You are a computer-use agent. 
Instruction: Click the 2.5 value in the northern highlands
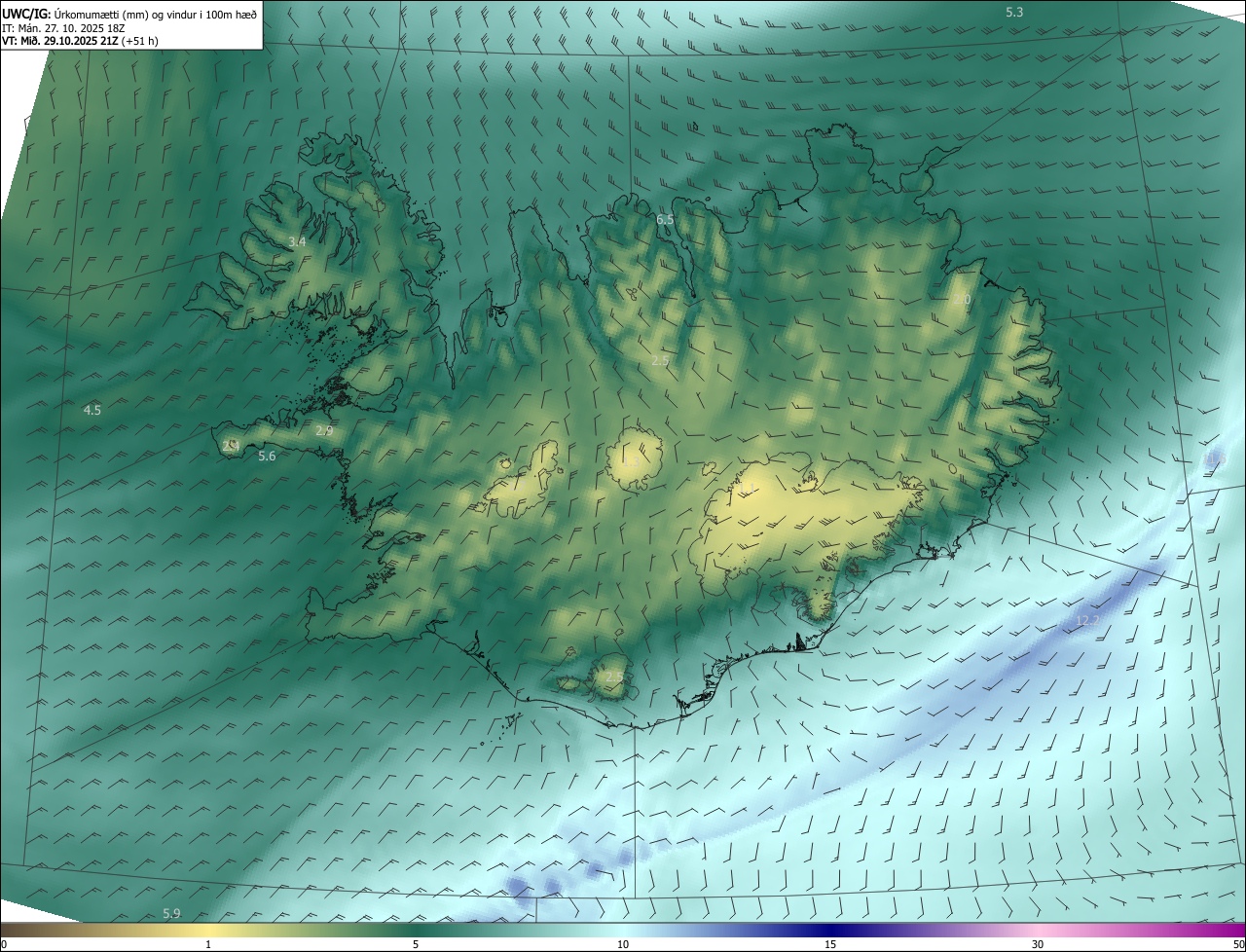pyautogui.click(x=660, y=361)
